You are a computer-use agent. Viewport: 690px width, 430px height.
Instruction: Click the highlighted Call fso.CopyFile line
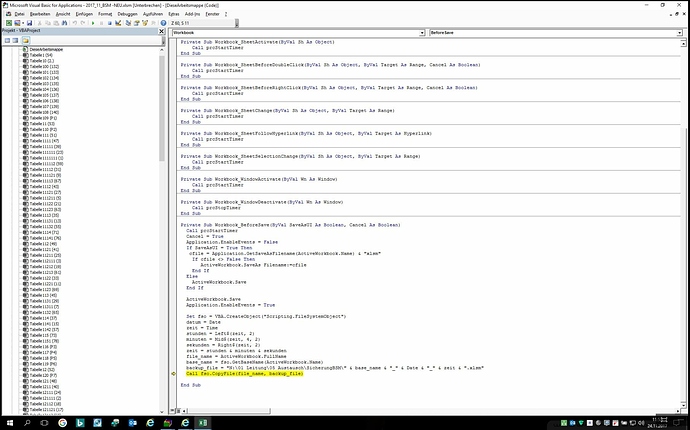pyautogui.click(x=245, y=373)
